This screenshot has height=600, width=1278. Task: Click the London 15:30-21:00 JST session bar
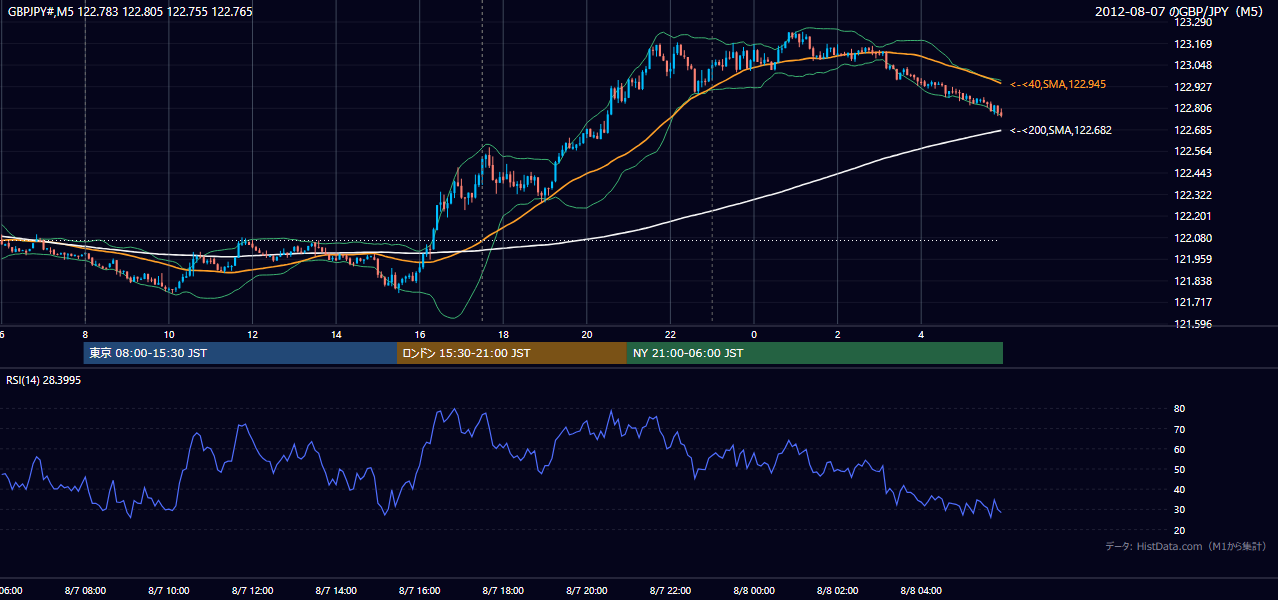coord(512,353)
